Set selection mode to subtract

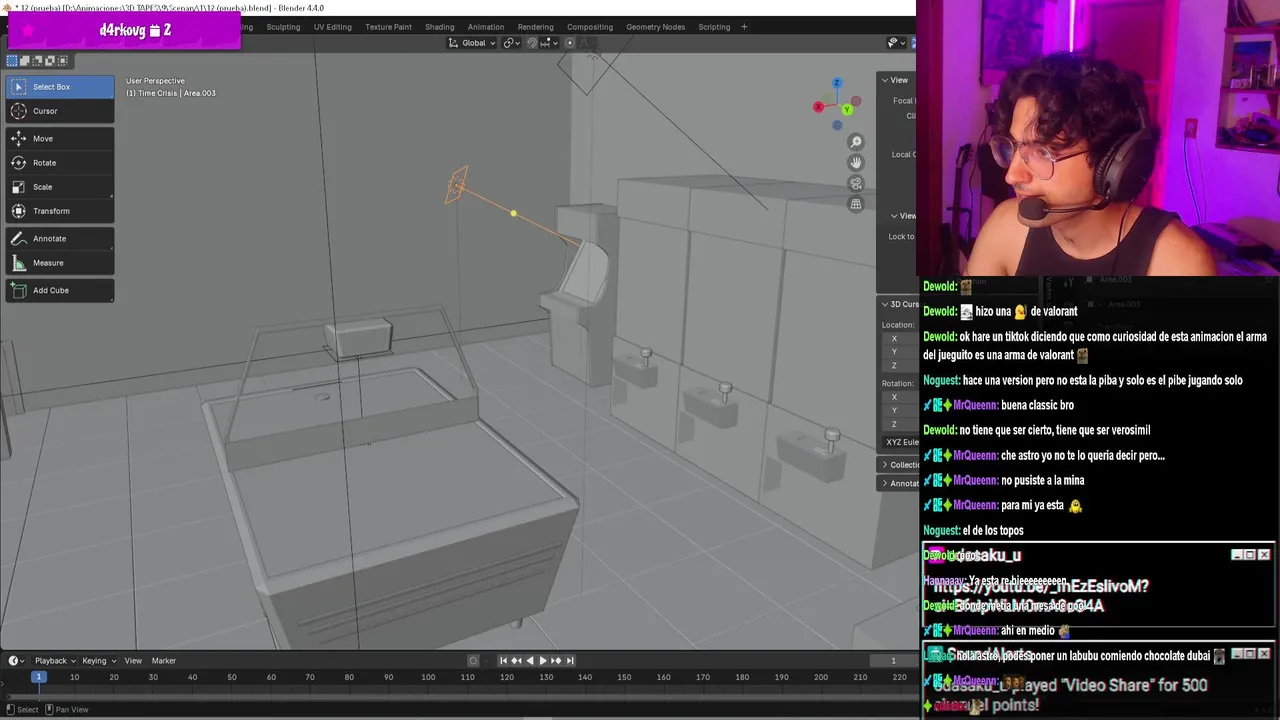click(x=37, y=61)
